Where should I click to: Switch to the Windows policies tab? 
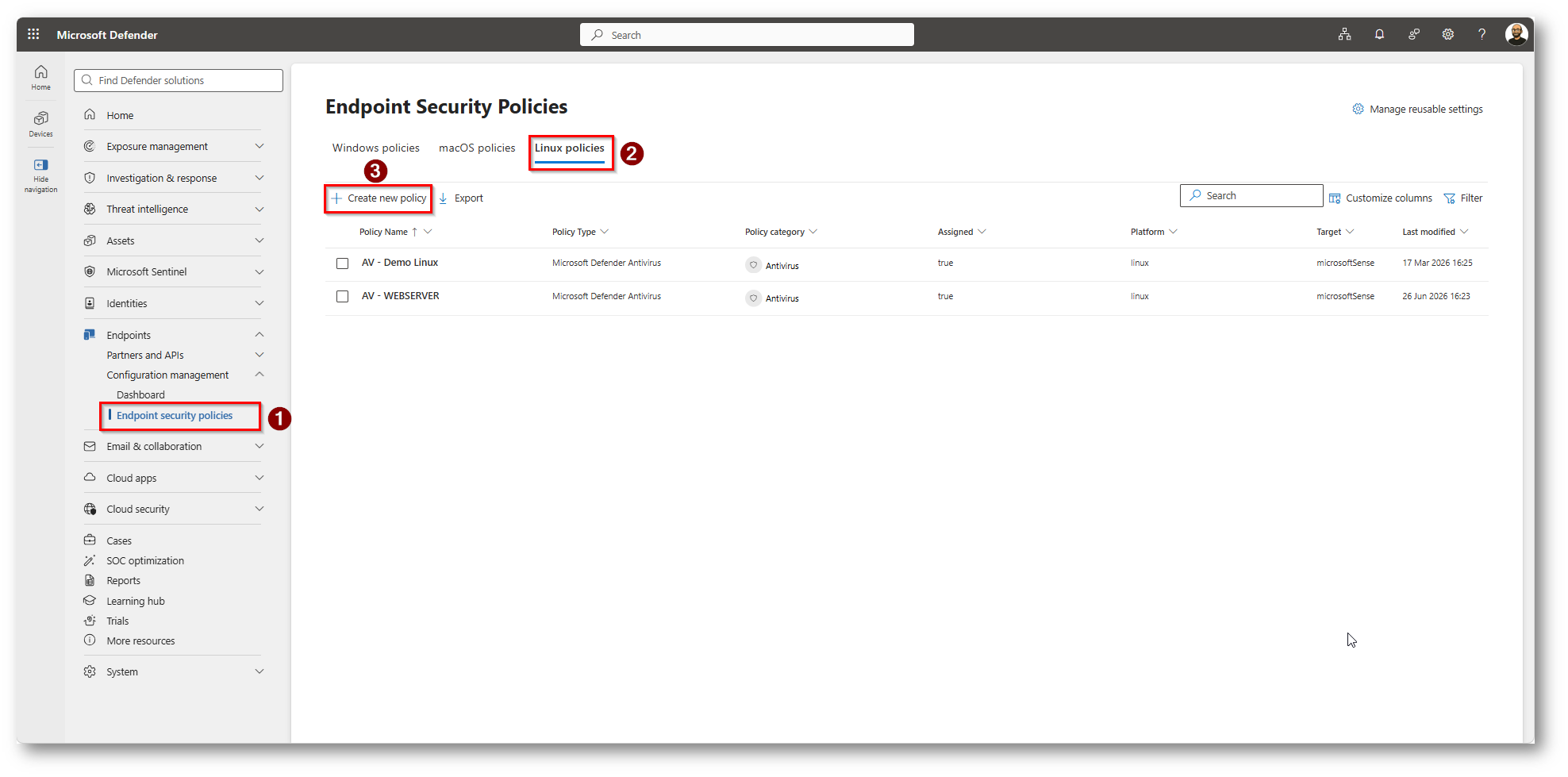pyautogui.click(x=376, y=148)
